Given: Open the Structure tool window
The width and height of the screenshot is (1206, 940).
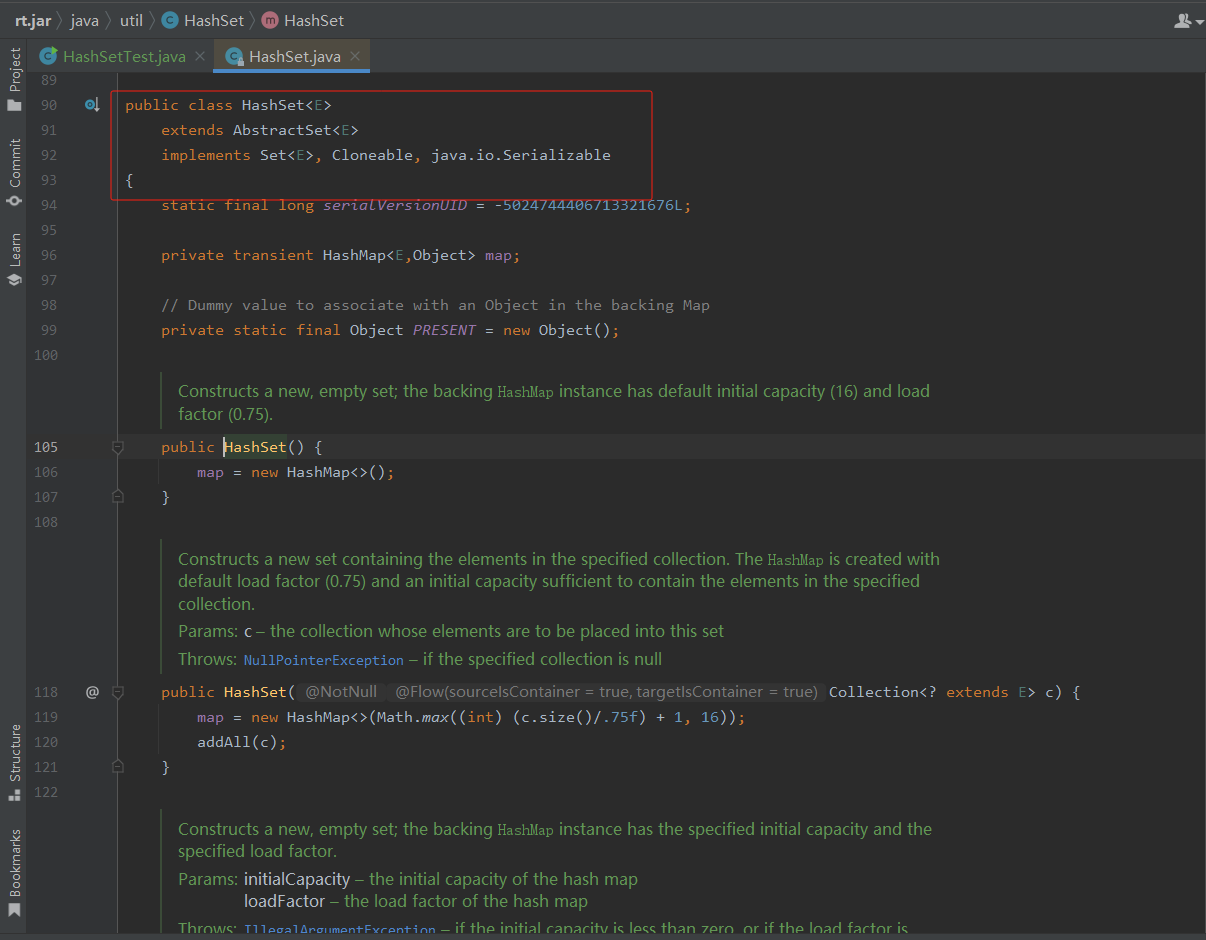Looking at the screenshot, I should [x=14, y=763].
